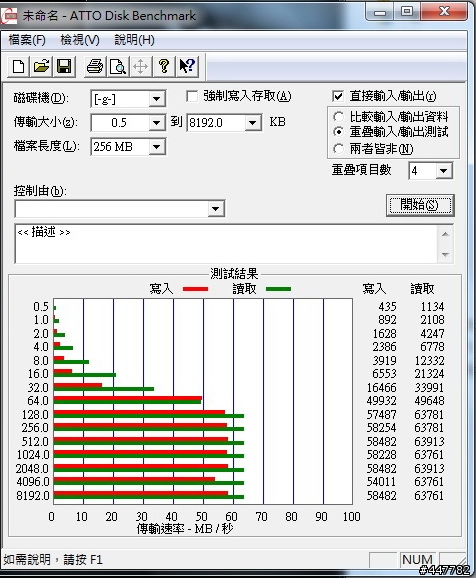Click the Print toolbar icon
This screenshot has height=578, width=476.
95,67
